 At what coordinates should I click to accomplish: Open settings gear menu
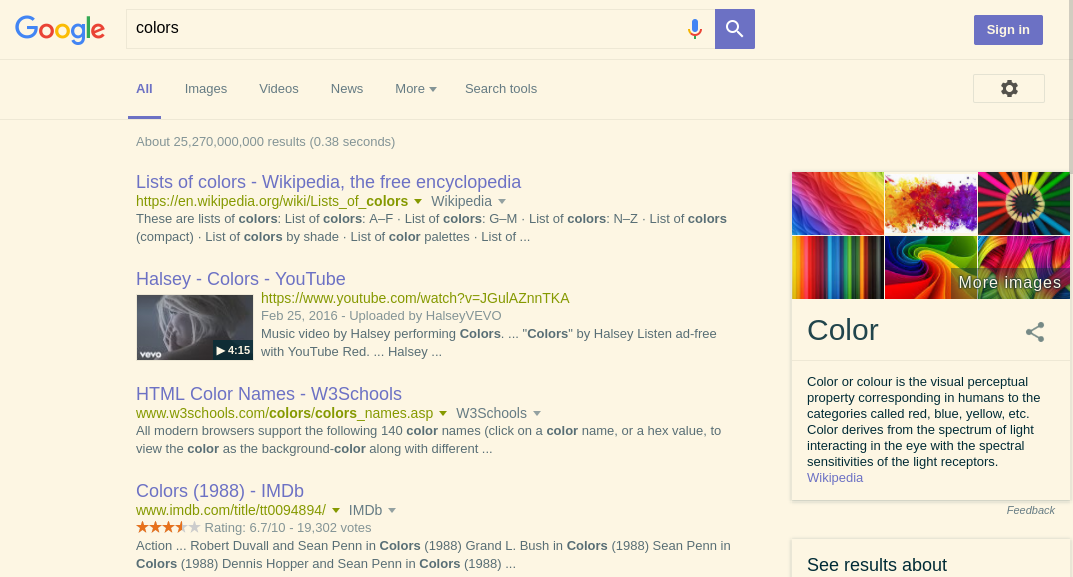coord(1009,88)
